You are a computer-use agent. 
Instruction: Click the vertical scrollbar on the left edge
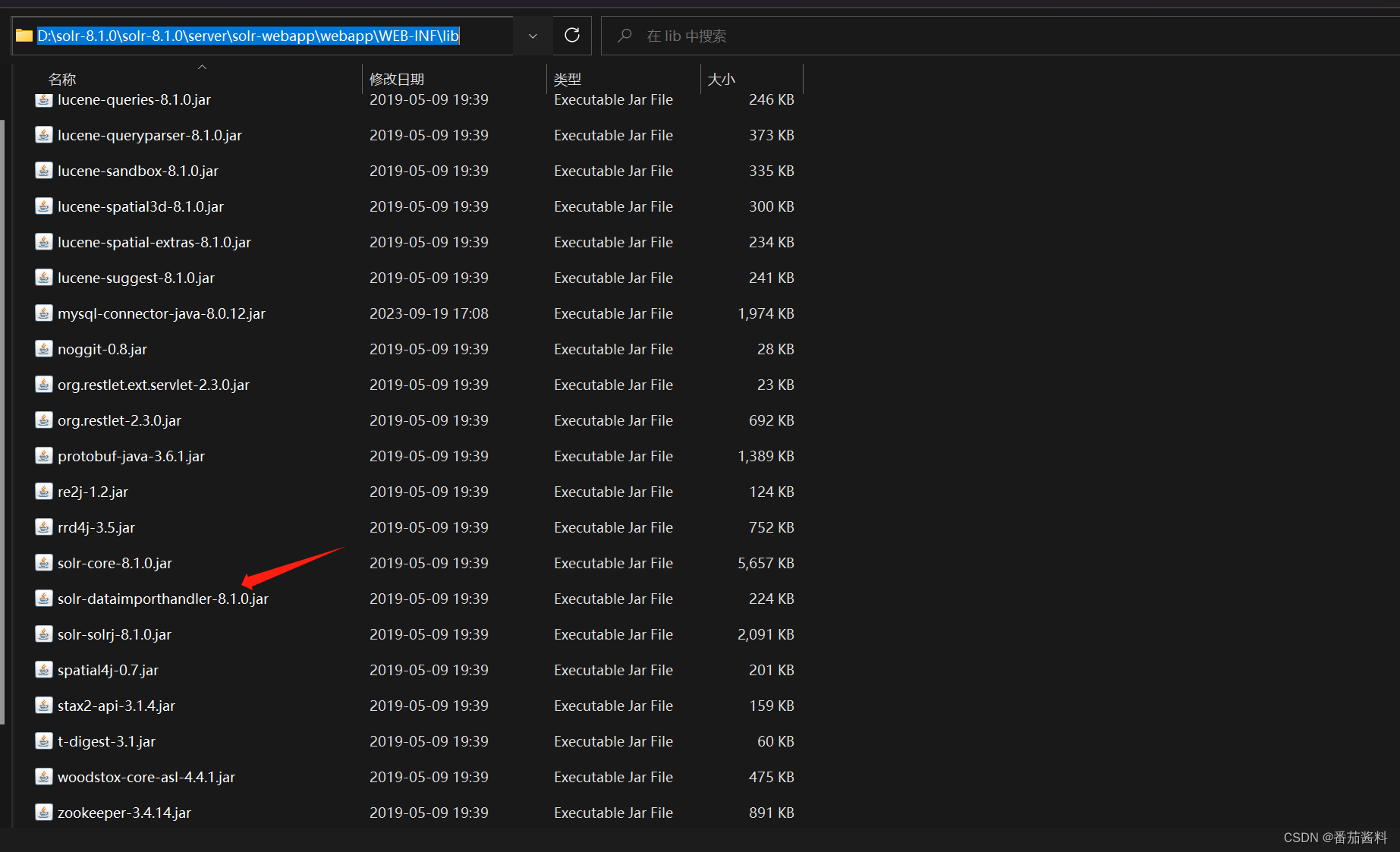tap(2, 421)
